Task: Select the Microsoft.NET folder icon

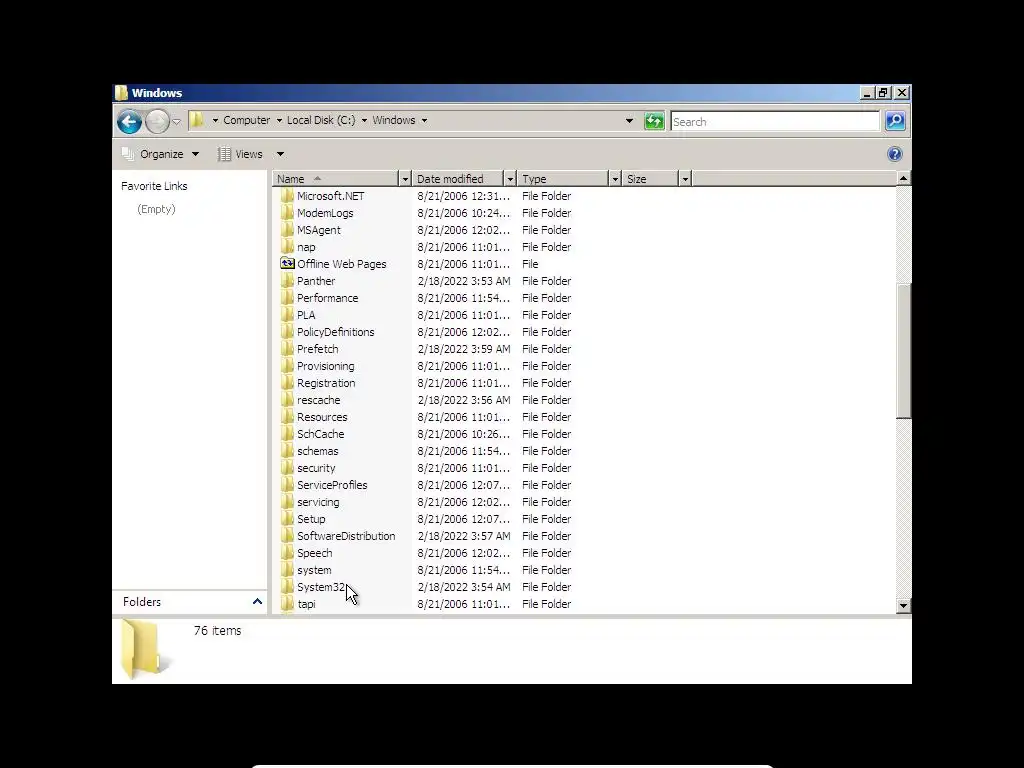Action: pos(287,196)
